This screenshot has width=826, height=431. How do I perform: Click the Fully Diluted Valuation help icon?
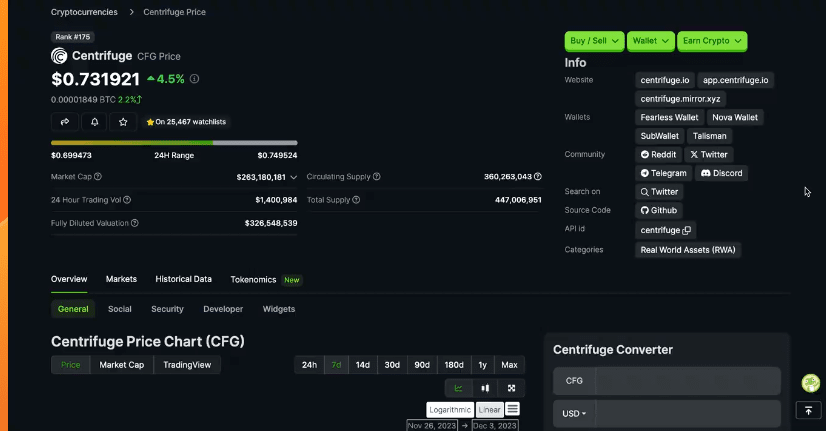[x=135, y=223]
